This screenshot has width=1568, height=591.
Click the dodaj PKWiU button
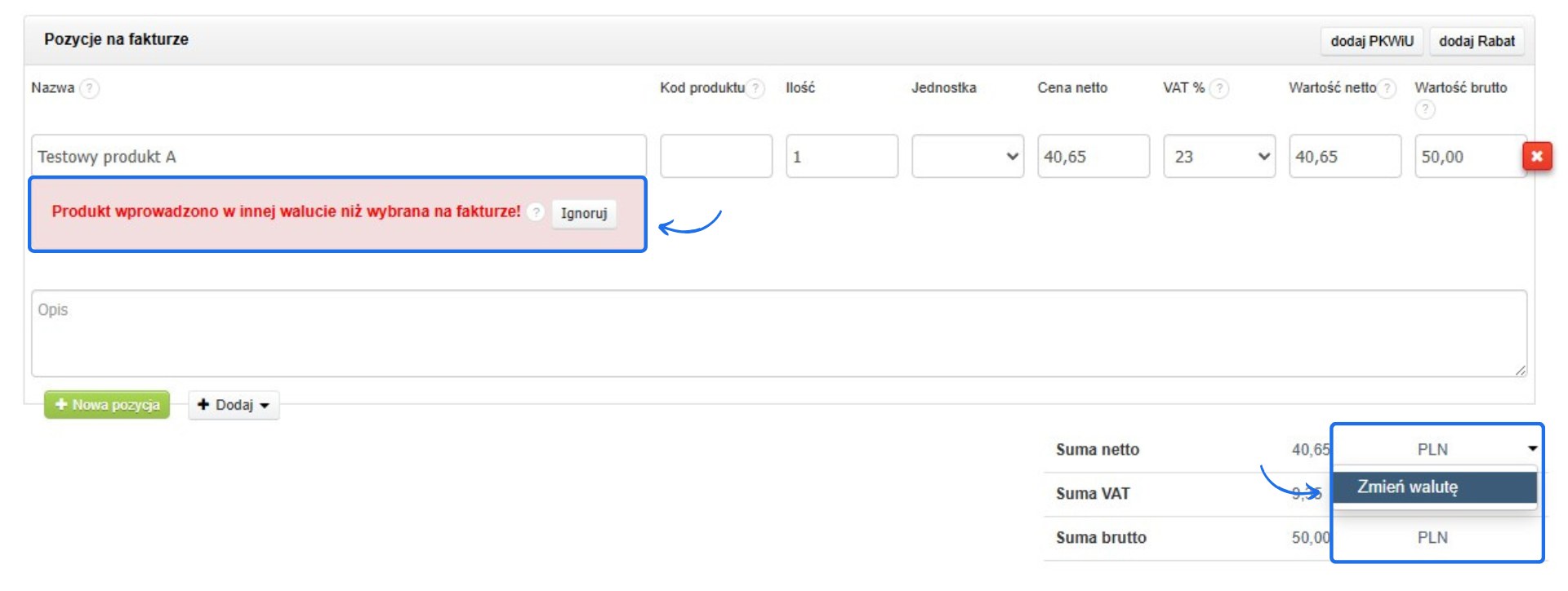(x=1371, y=41)
